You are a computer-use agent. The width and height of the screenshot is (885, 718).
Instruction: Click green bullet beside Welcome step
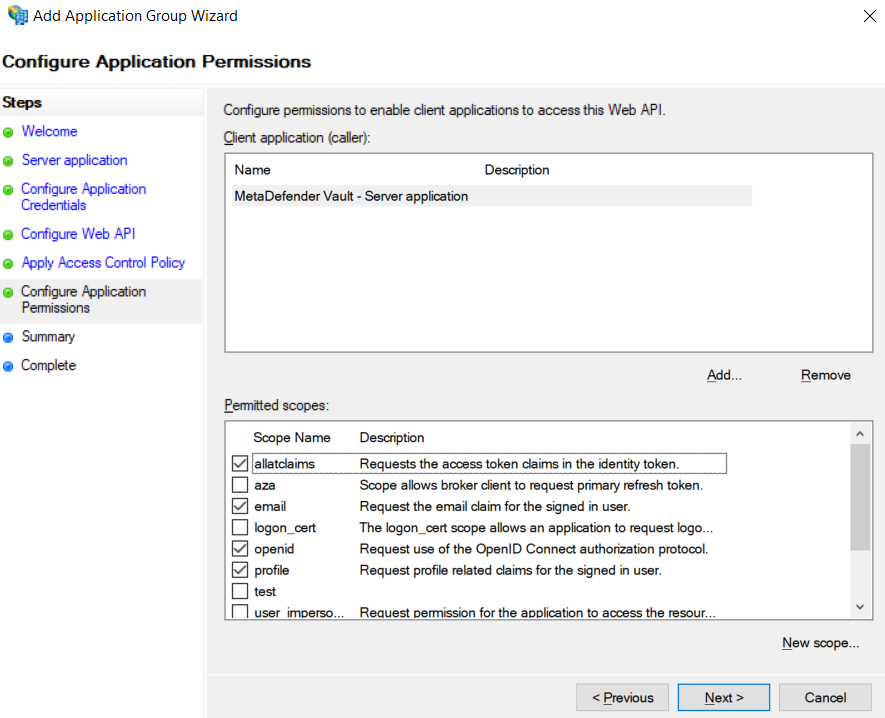point(8,133)
